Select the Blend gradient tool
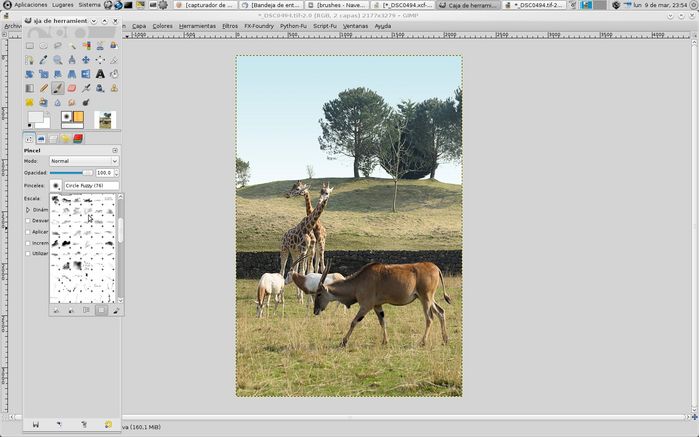Viewport: 699px width, 437px height. pos(29,88)
